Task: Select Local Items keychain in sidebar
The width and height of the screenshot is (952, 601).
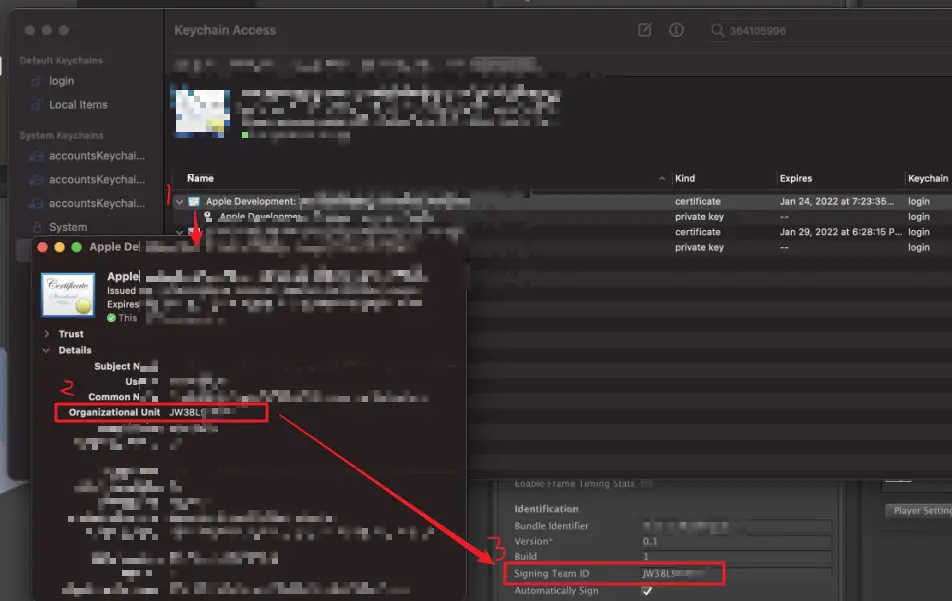Action: (x=78, y=104)
